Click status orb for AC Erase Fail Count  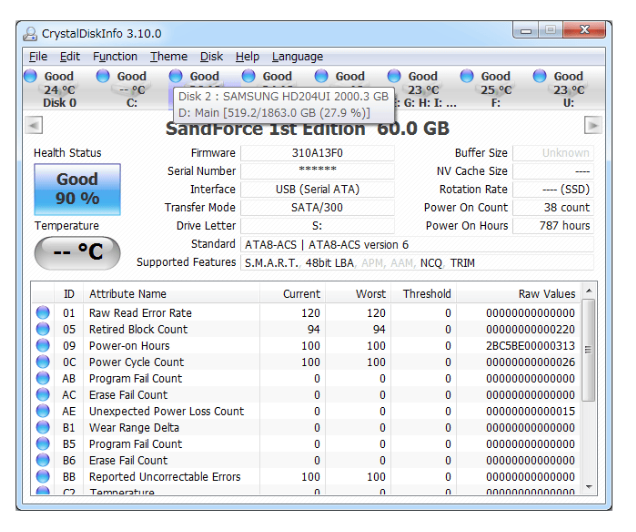[43, 395]
